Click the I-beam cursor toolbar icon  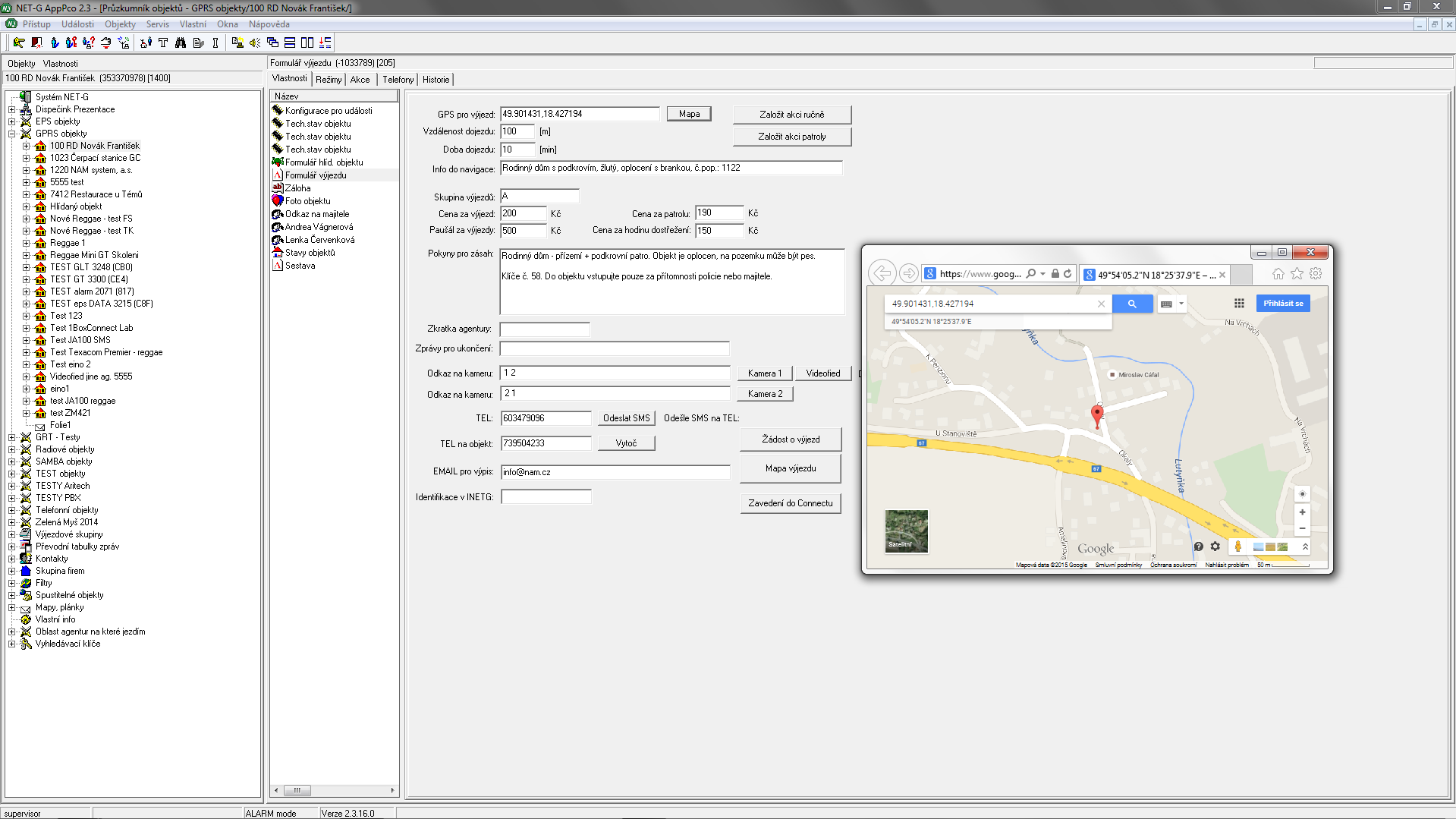[215, 43]
